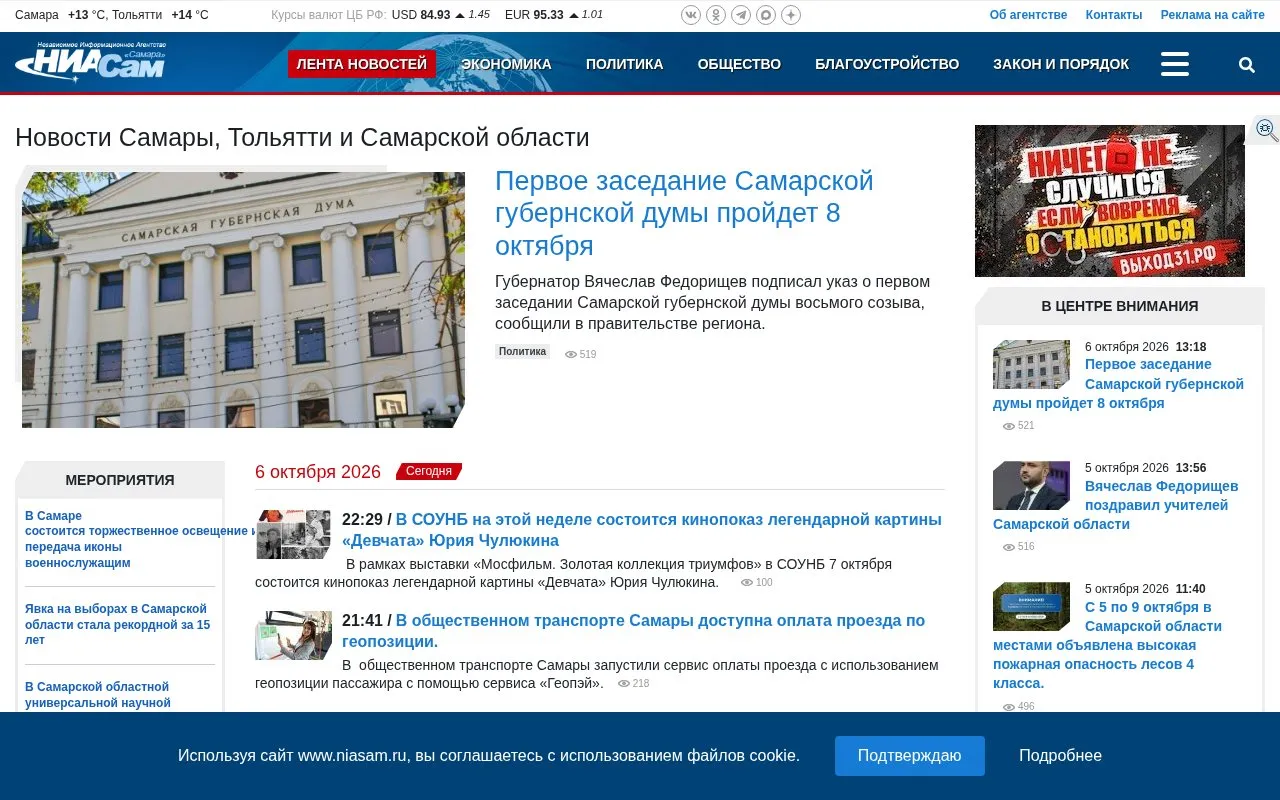The height and width of the screenshot is (800, 1280).
Task: Open 'Об агентстве' link
Action: [x=1028, y=15]
